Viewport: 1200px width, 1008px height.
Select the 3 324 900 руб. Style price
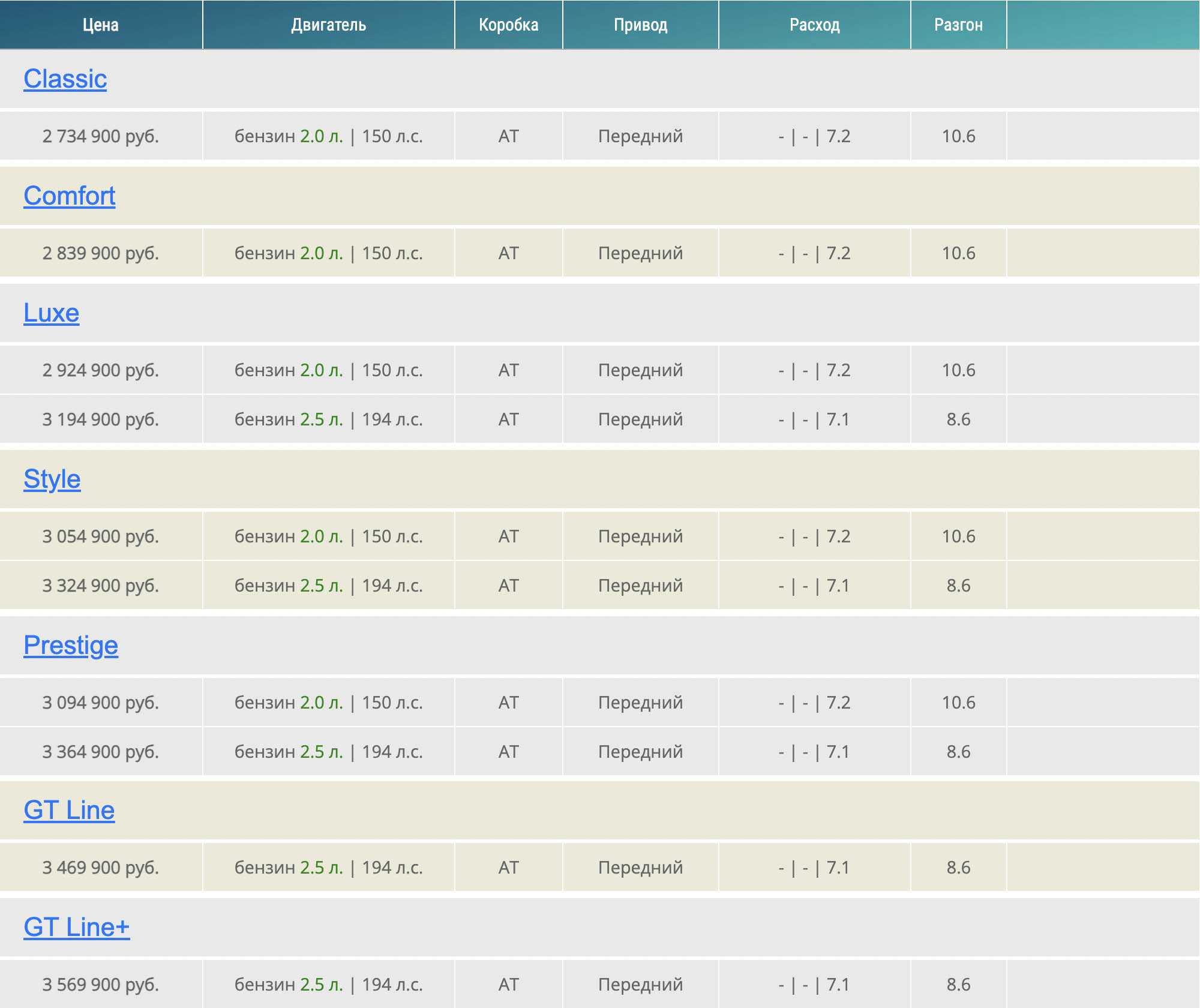tap(100, 586)
